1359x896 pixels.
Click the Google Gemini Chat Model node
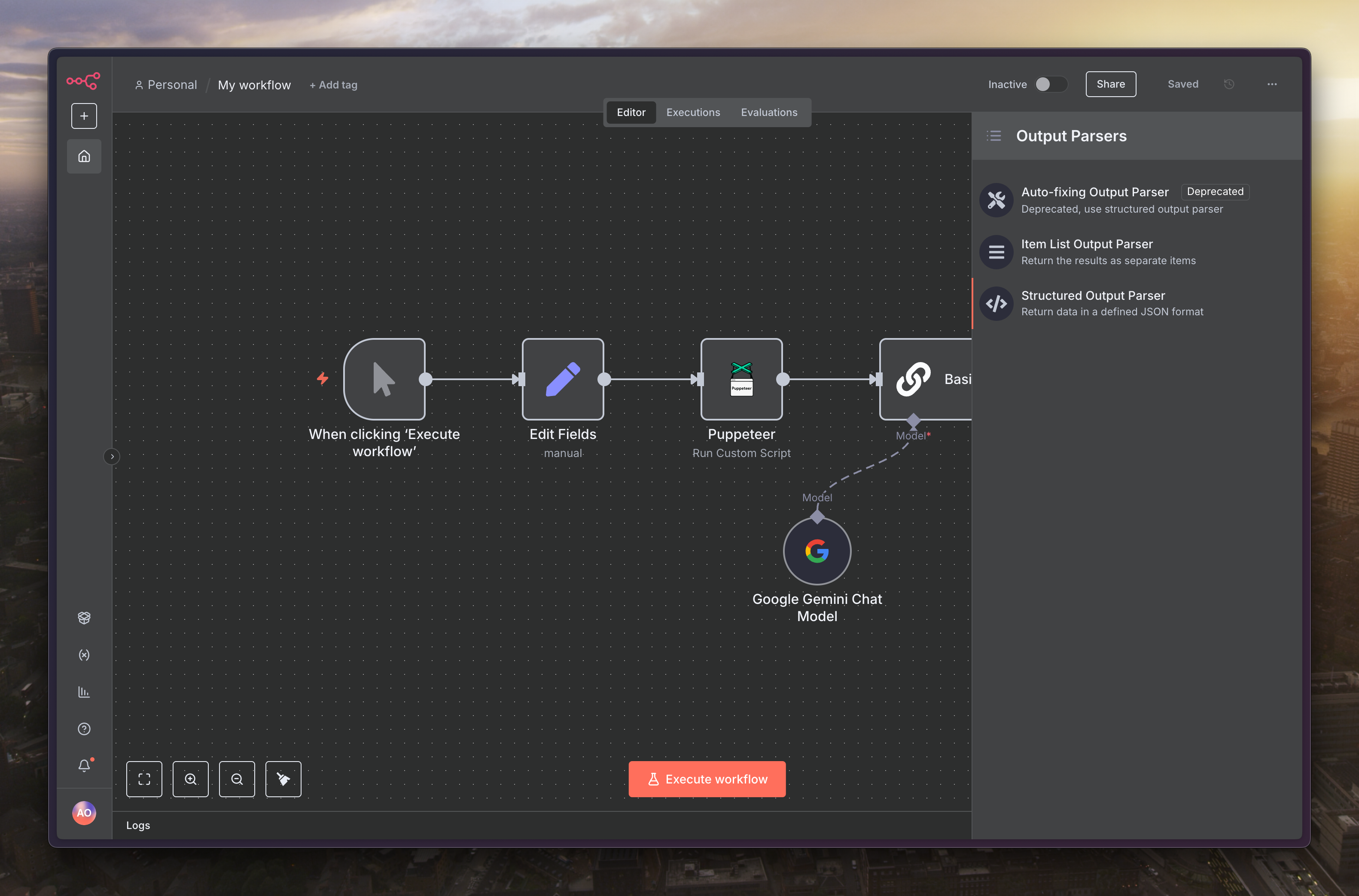817,551
